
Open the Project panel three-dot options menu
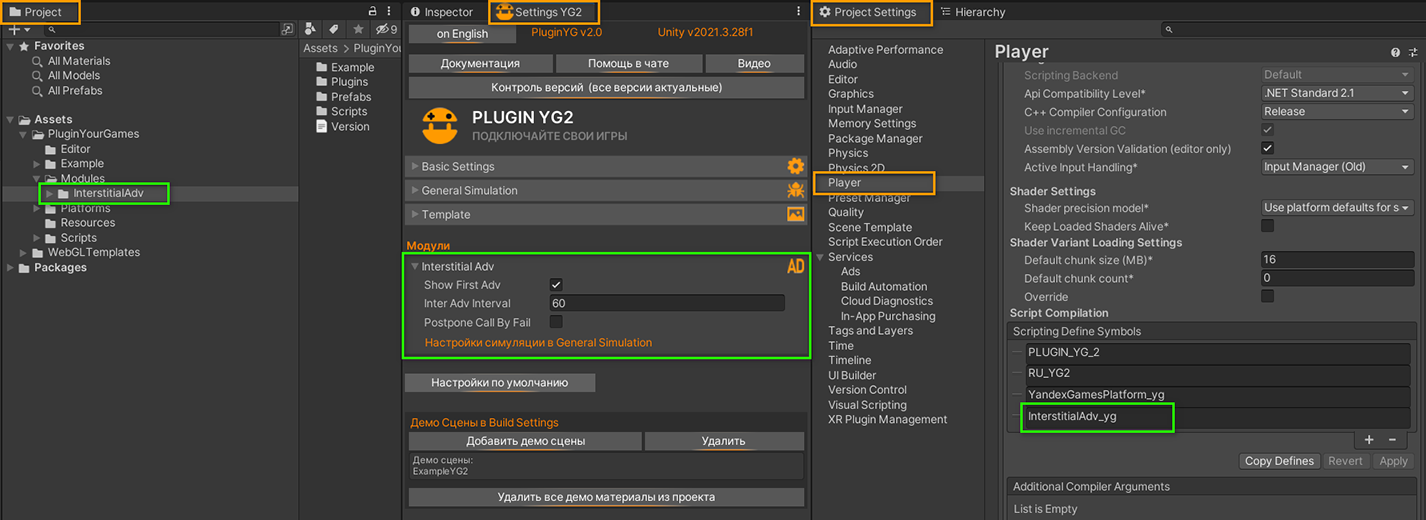click(x=390, y=11)
